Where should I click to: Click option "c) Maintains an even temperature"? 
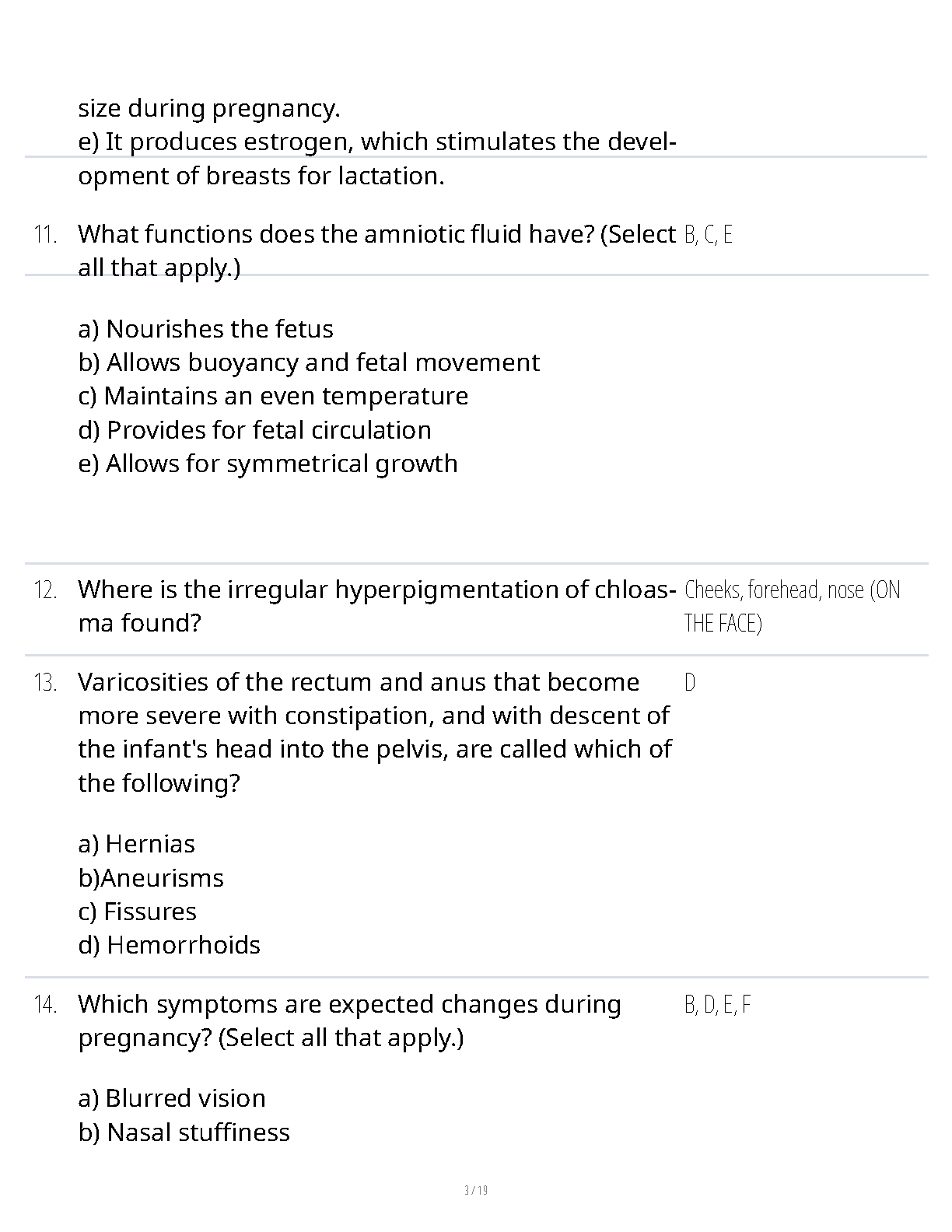[273, 396]
